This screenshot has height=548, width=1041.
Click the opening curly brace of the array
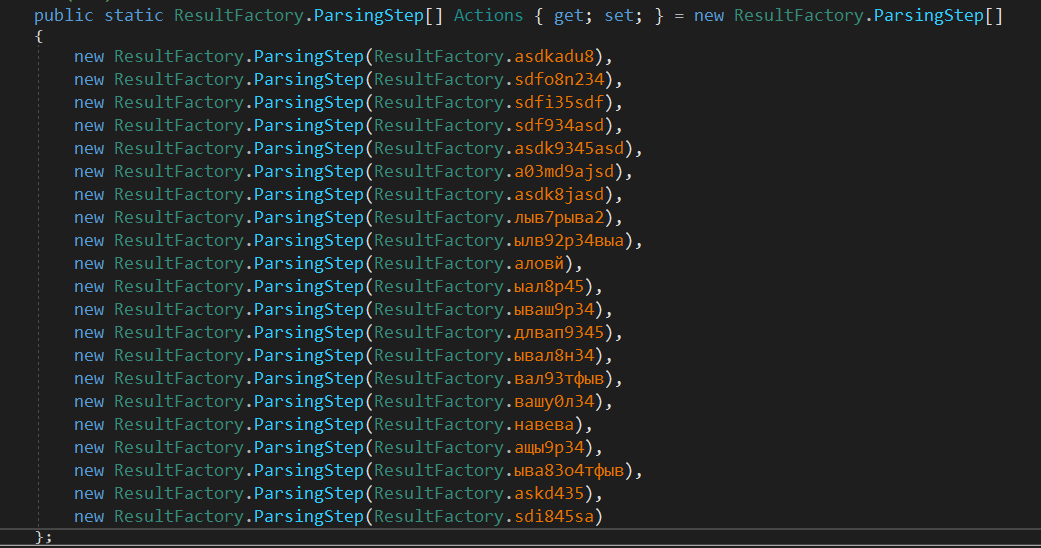coord(38,36)
